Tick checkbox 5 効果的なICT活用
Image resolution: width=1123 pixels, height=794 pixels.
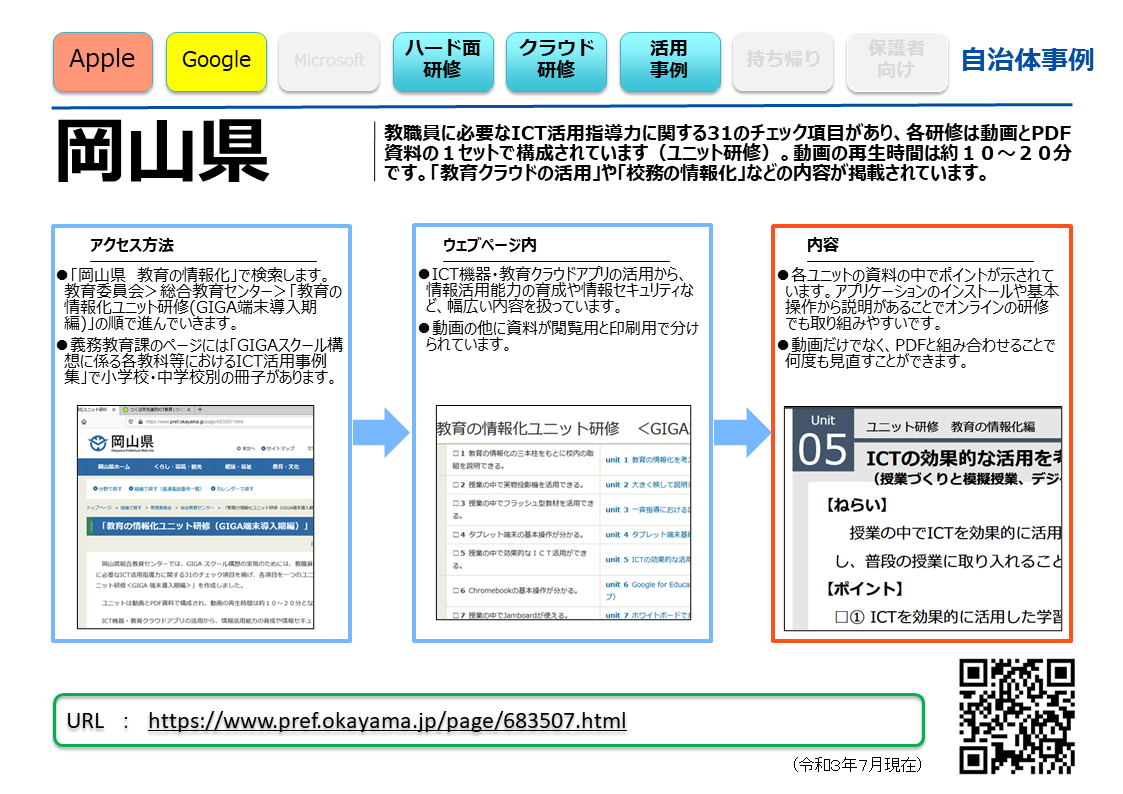(456, 553)
